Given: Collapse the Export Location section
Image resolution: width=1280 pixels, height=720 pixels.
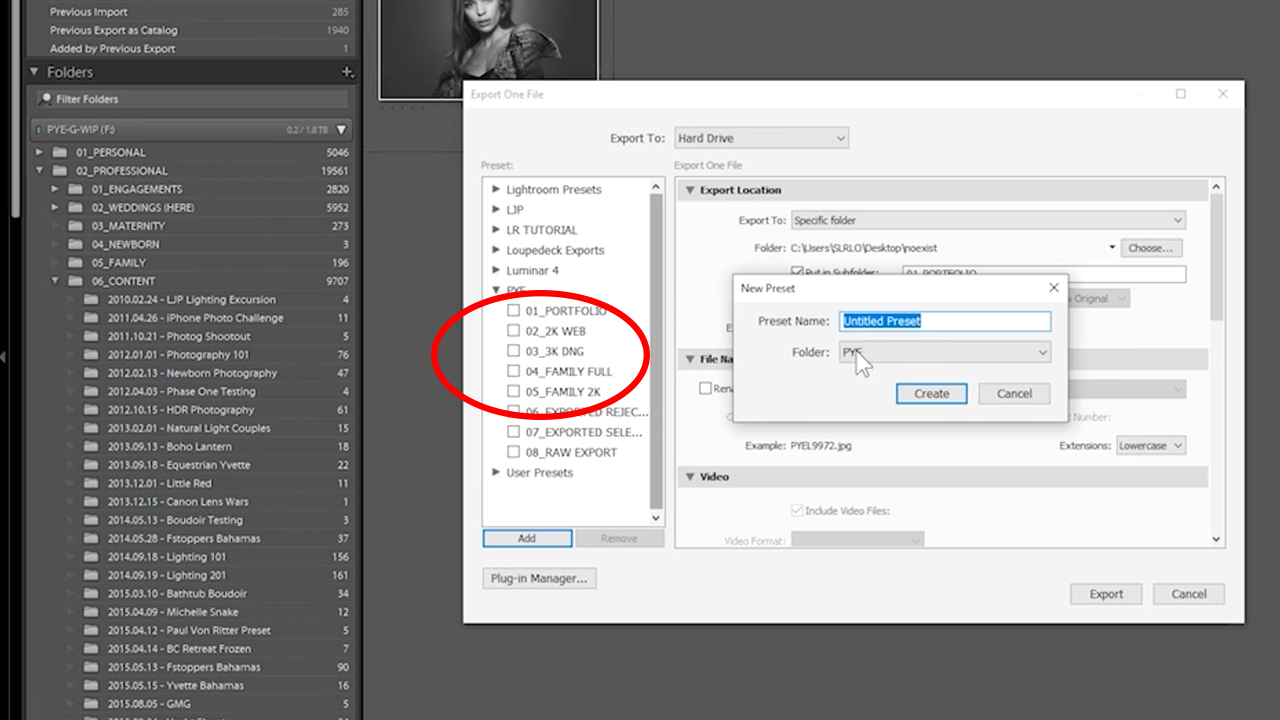Looking at the screenshot, I should (x=689, y=189).
